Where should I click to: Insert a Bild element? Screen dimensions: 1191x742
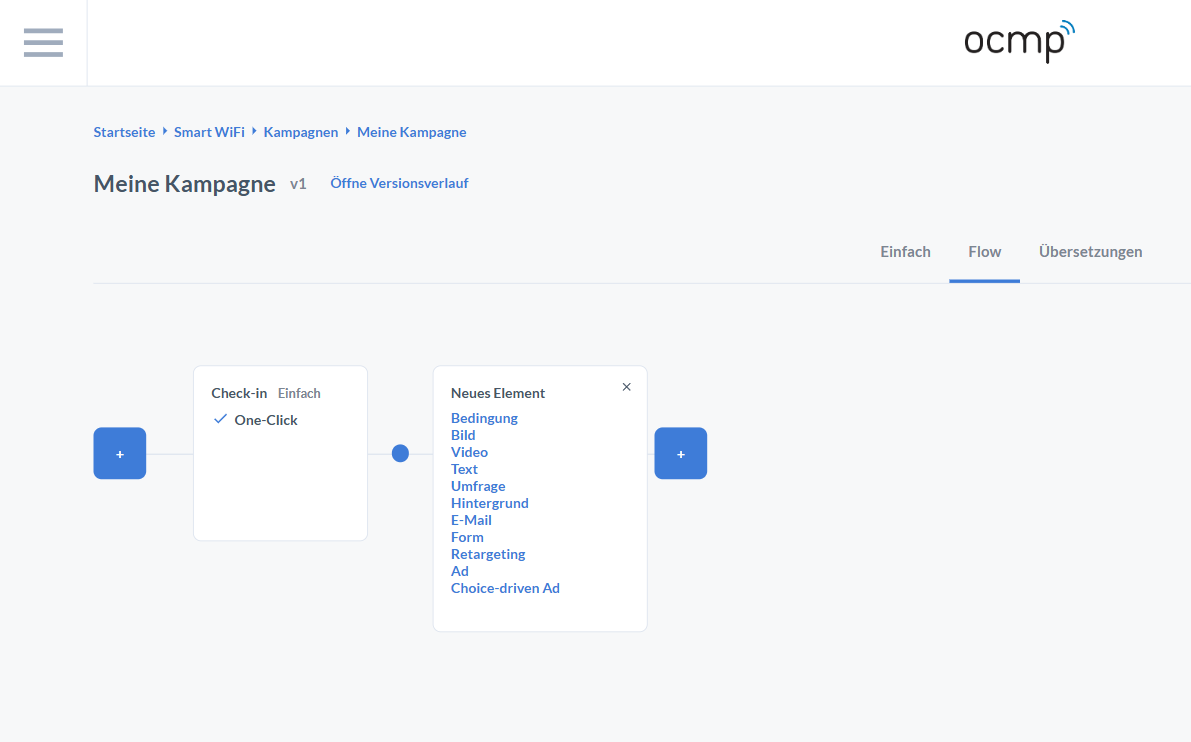coord(463,435)
